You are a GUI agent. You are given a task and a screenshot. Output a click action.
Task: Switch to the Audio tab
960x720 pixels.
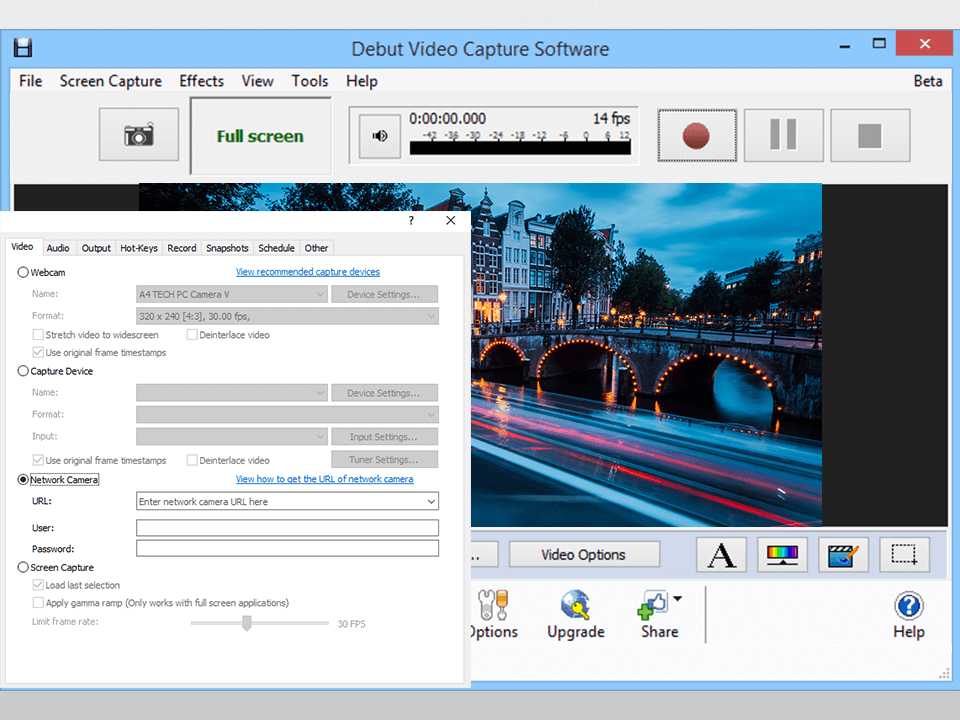tap(58, 248)
